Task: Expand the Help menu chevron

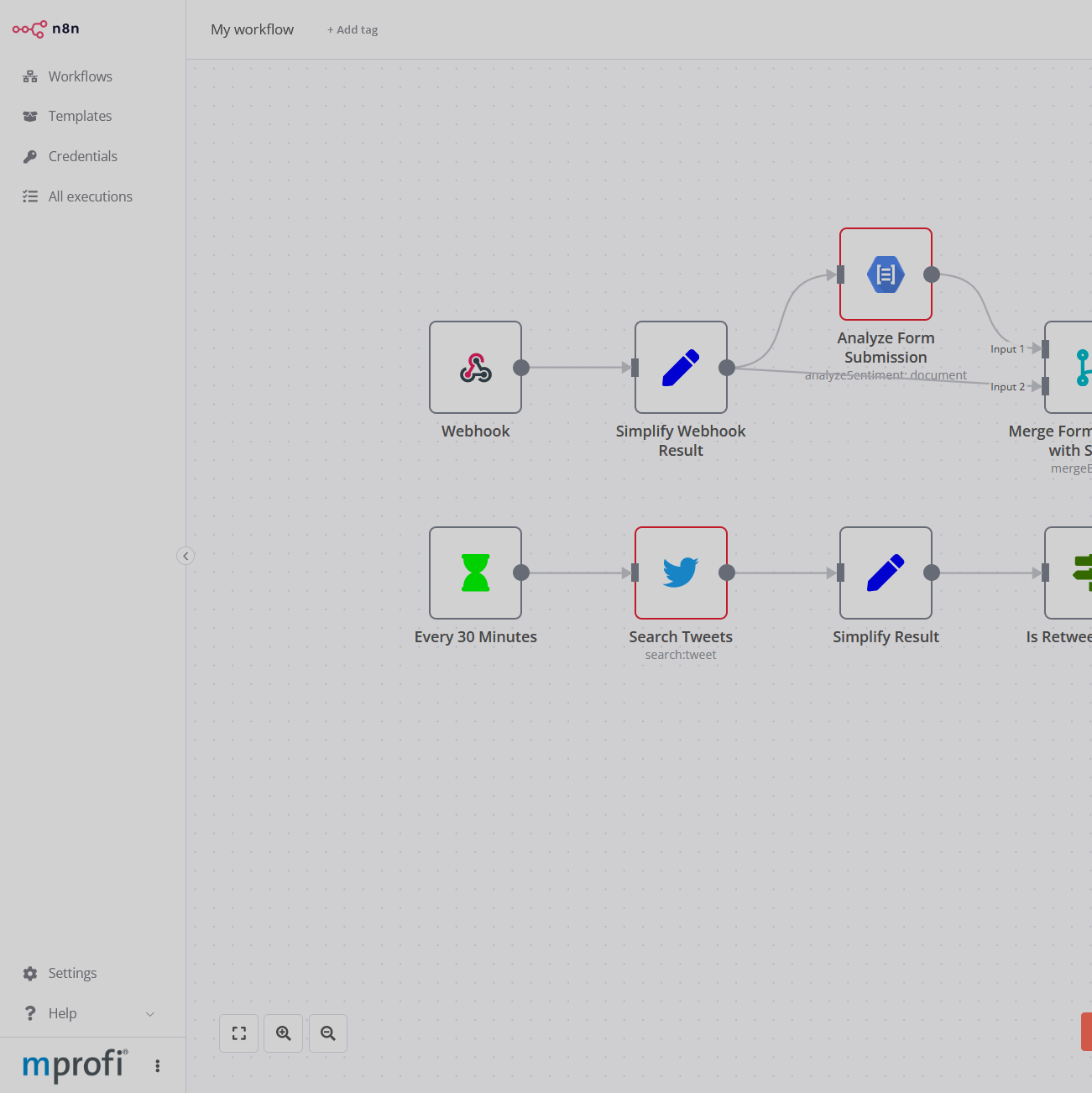Action: [150, 1014]
